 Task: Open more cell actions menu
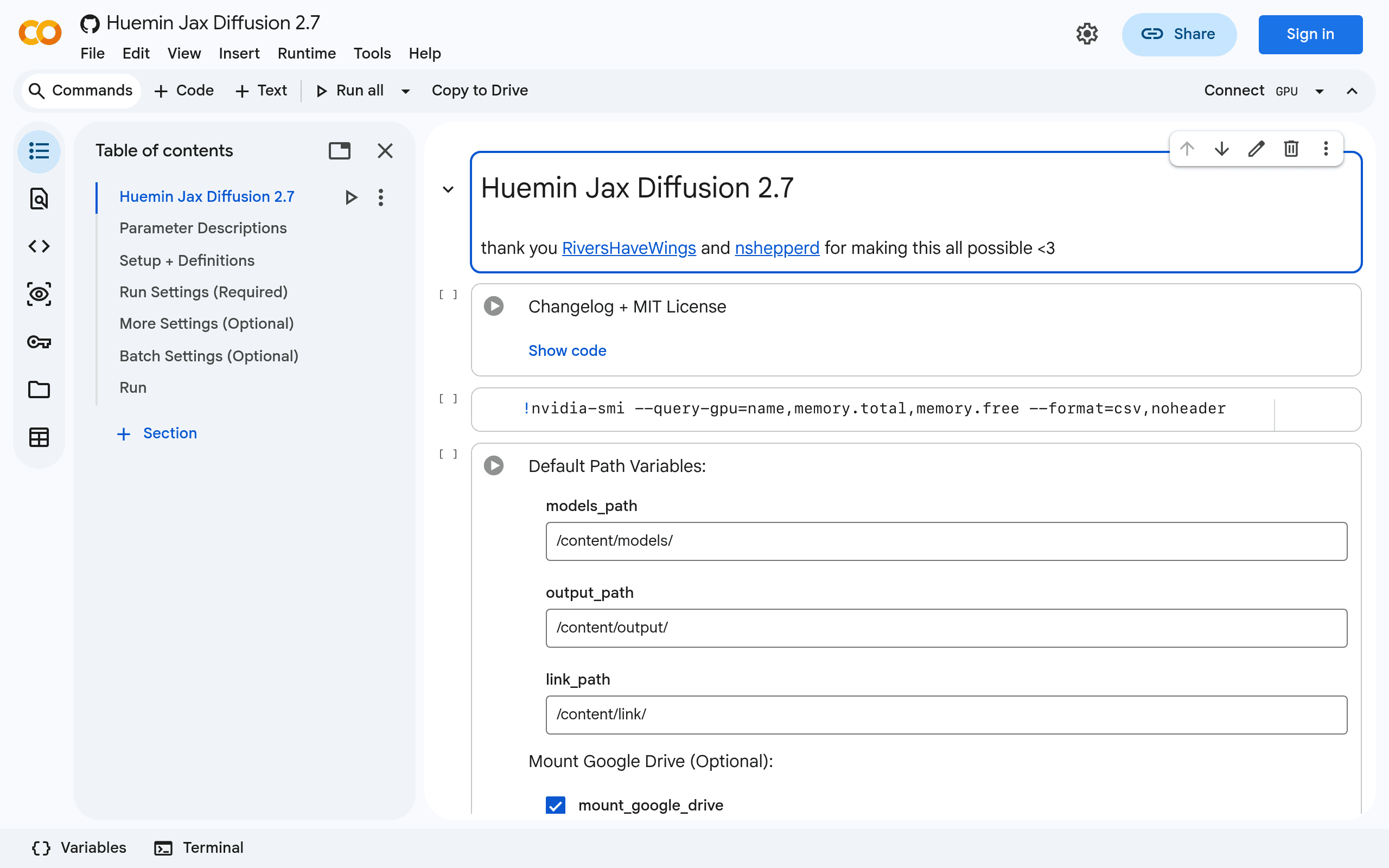click(1326, 149)
